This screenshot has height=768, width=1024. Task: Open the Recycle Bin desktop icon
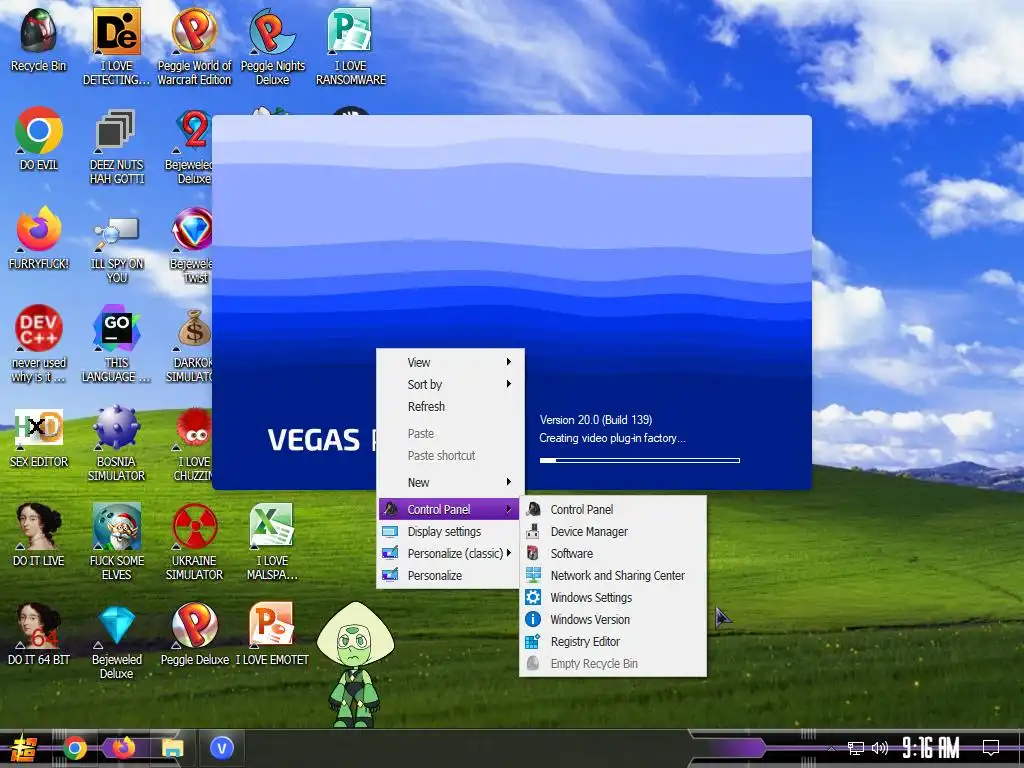pyautogui.click(x=39, y=39)
